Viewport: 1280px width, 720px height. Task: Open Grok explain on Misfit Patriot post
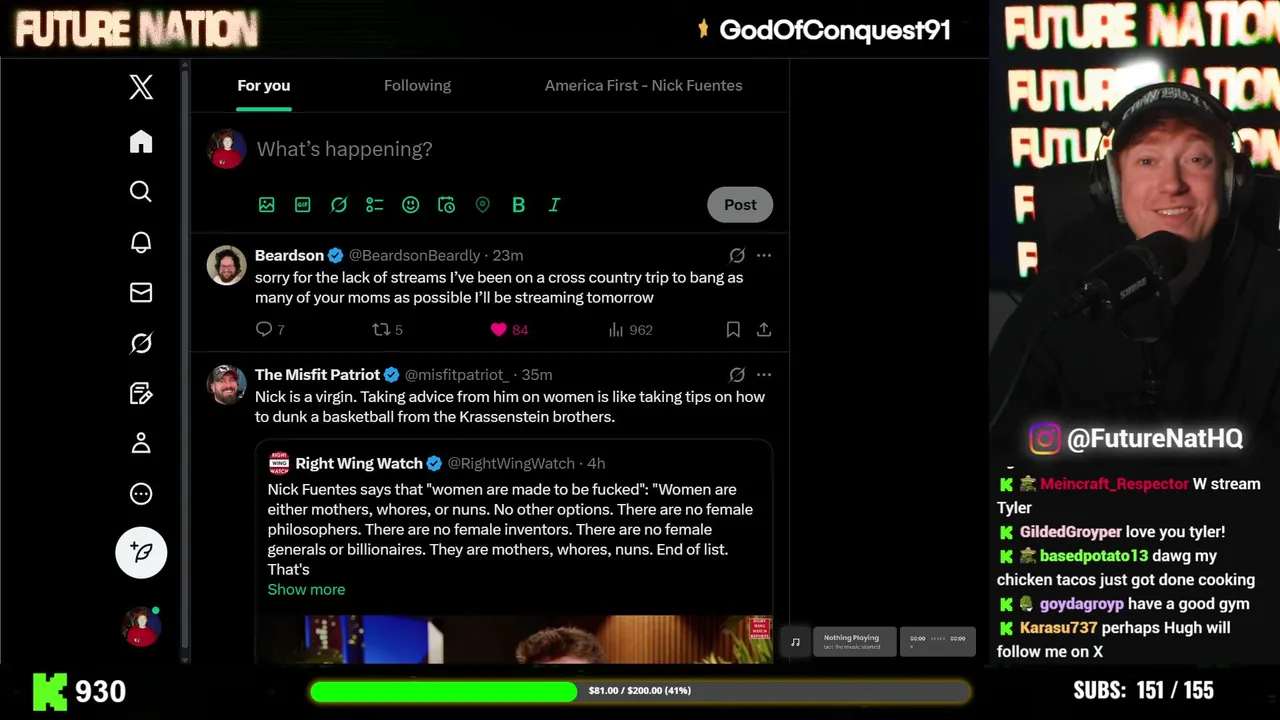tap(737, 374)
